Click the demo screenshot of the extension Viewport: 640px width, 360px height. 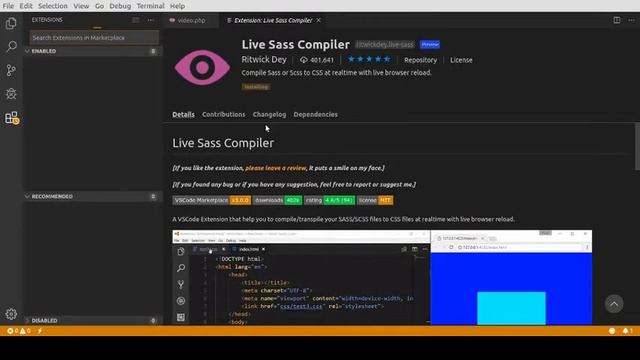(382, 277)
